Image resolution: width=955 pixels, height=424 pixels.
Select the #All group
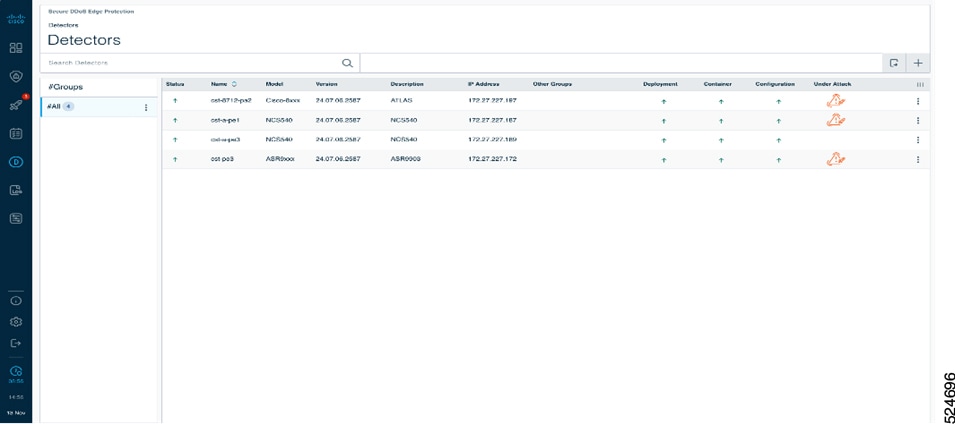point(99,107)
